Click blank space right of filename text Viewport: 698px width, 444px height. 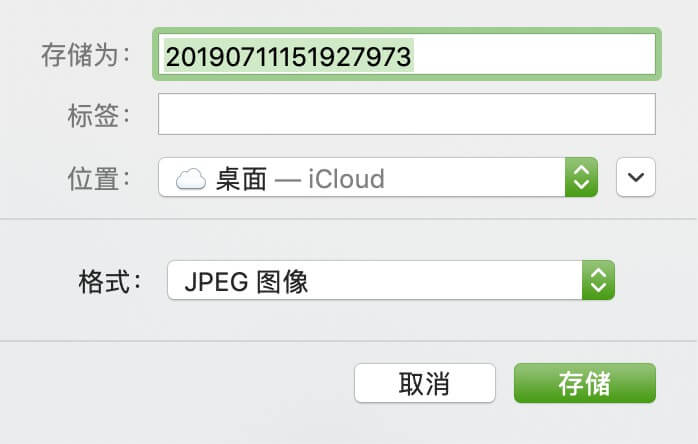[534, 55]
